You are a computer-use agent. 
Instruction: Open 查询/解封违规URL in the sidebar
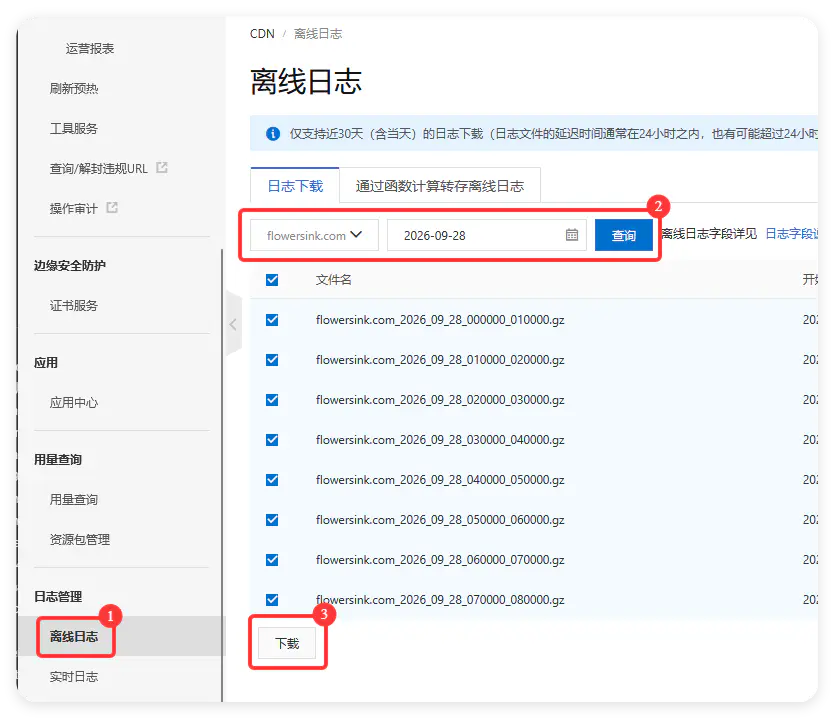point(98,168)
